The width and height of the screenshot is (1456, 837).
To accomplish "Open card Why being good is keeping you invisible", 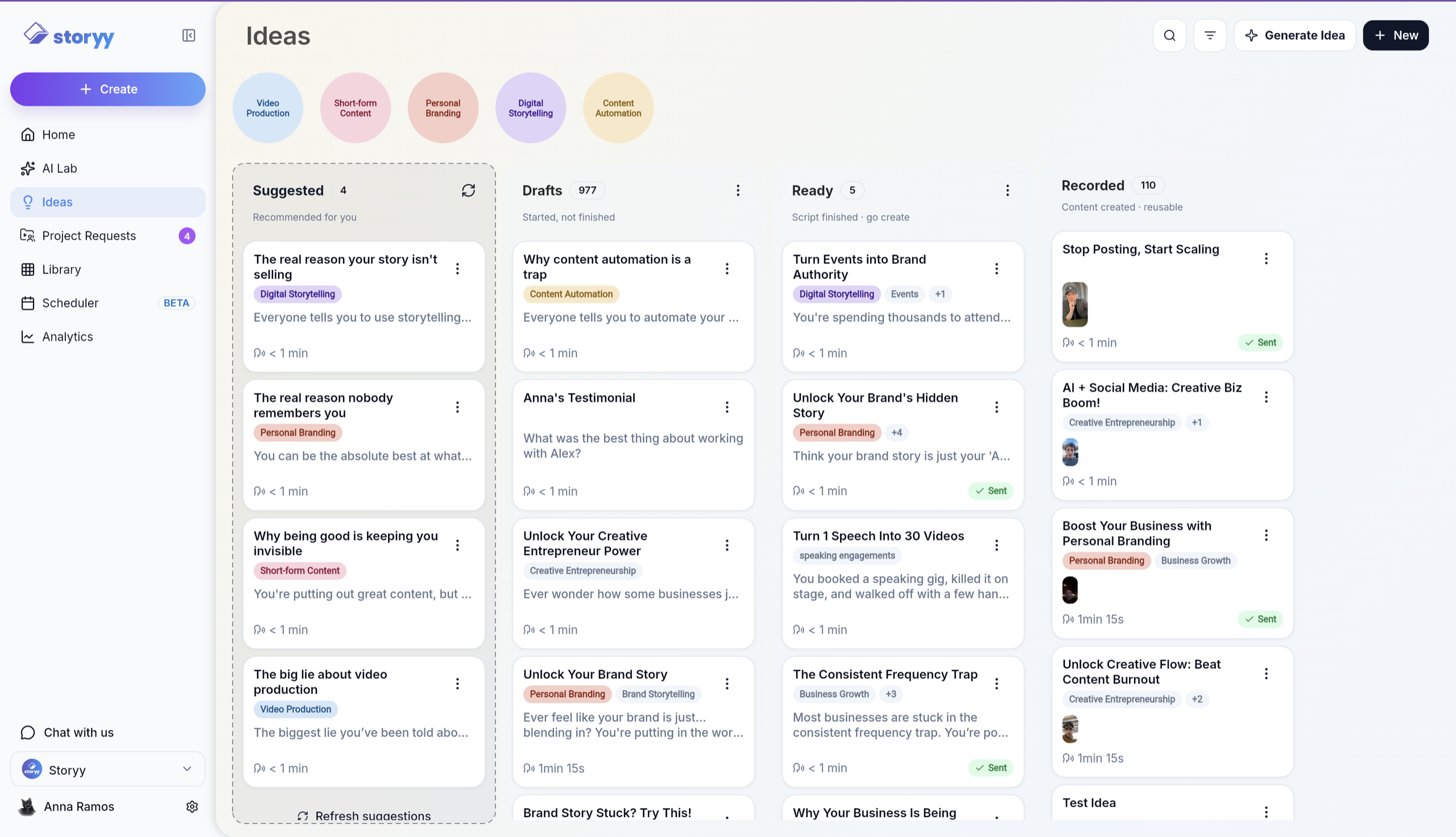I will click(x=364, y=583).
